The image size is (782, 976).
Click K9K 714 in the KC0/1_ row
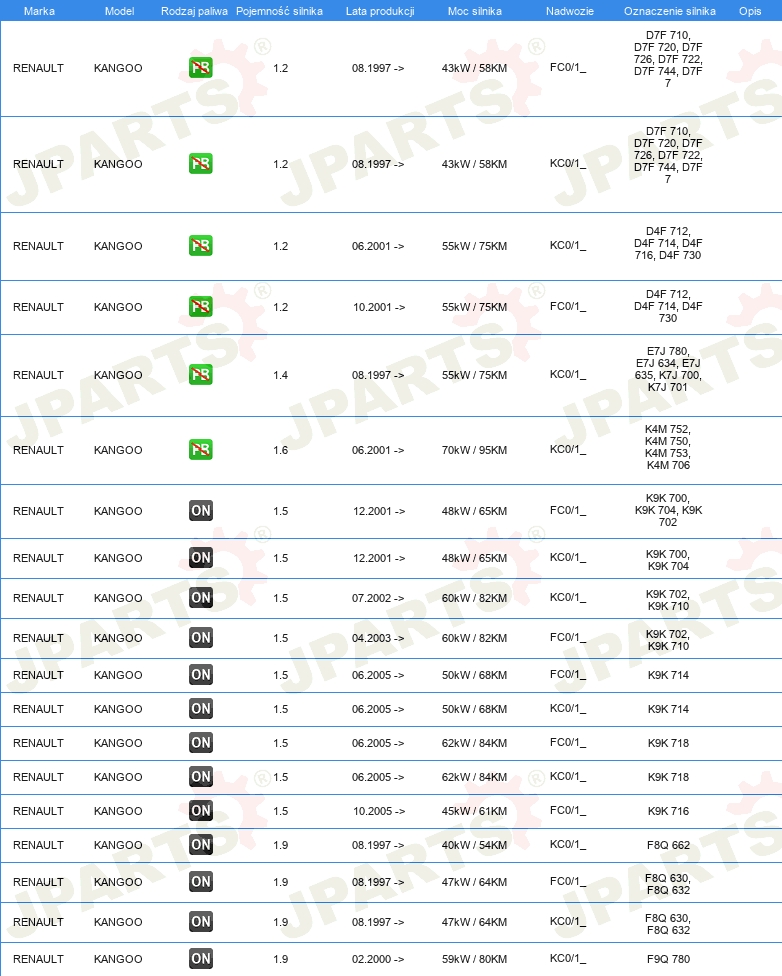pyautogui.click(x=668, y=709)
